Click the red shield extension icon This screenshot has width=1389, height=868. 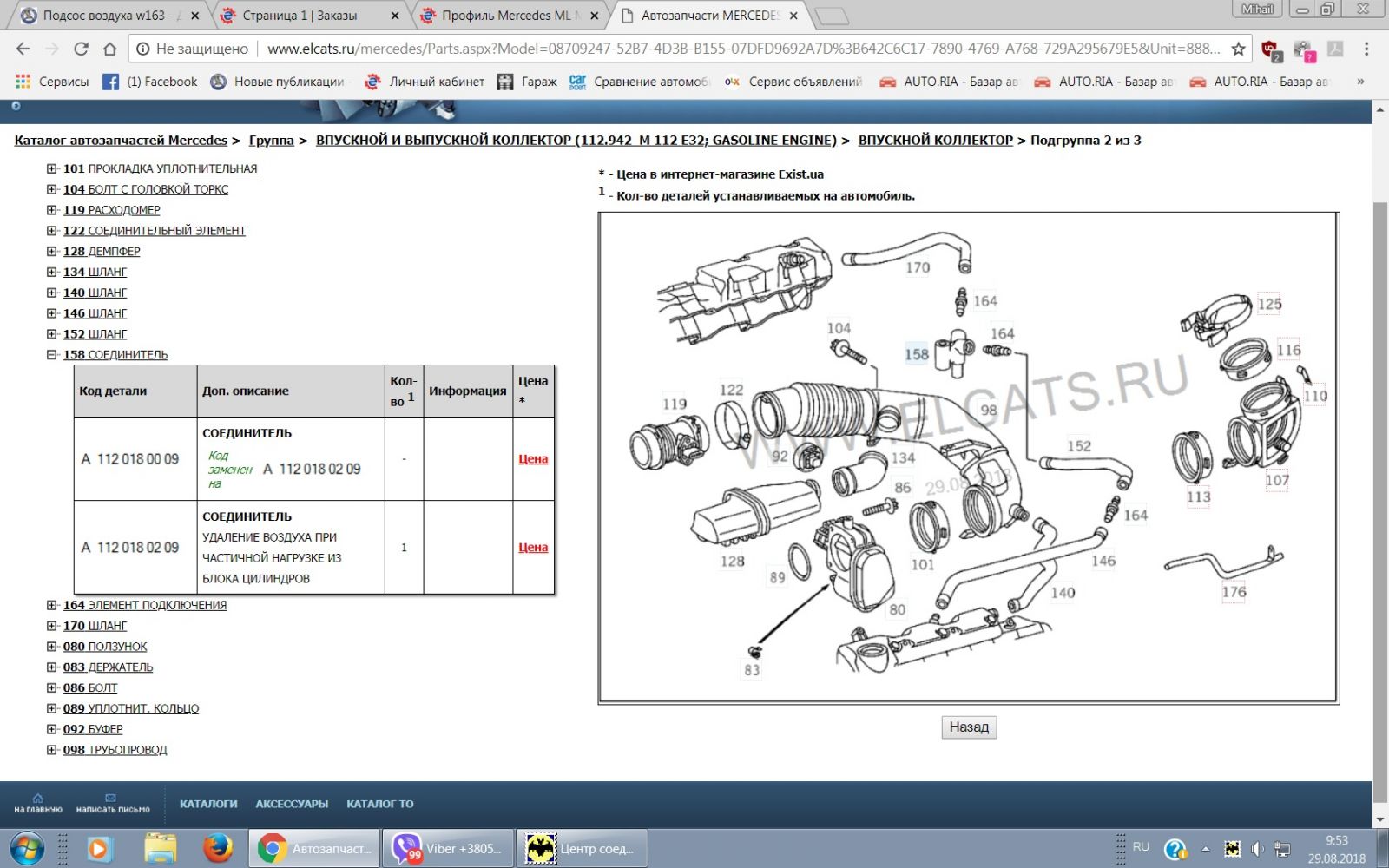[1270, 49]
